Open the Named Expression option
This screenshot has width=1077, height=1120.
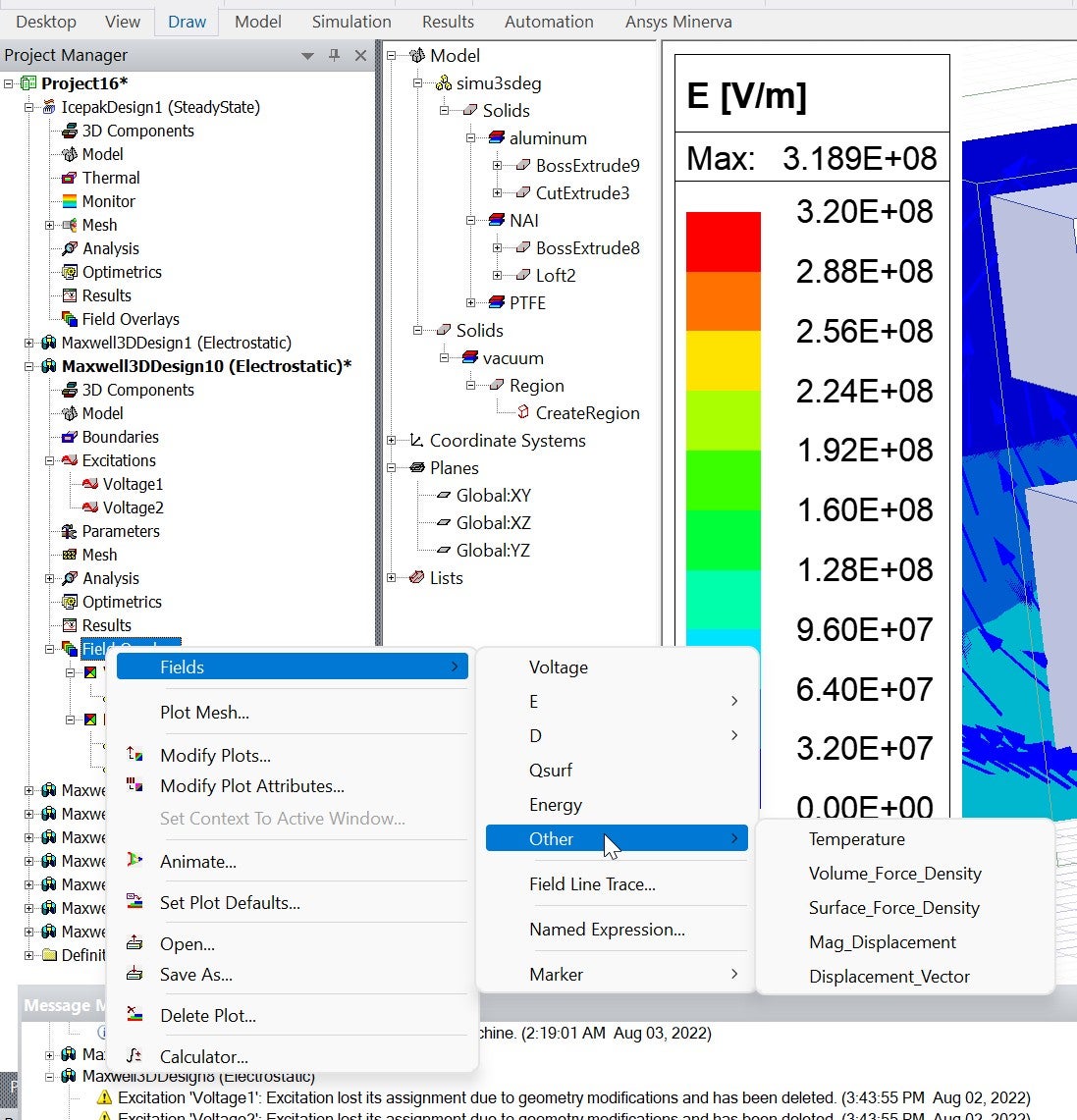(607, 930)
